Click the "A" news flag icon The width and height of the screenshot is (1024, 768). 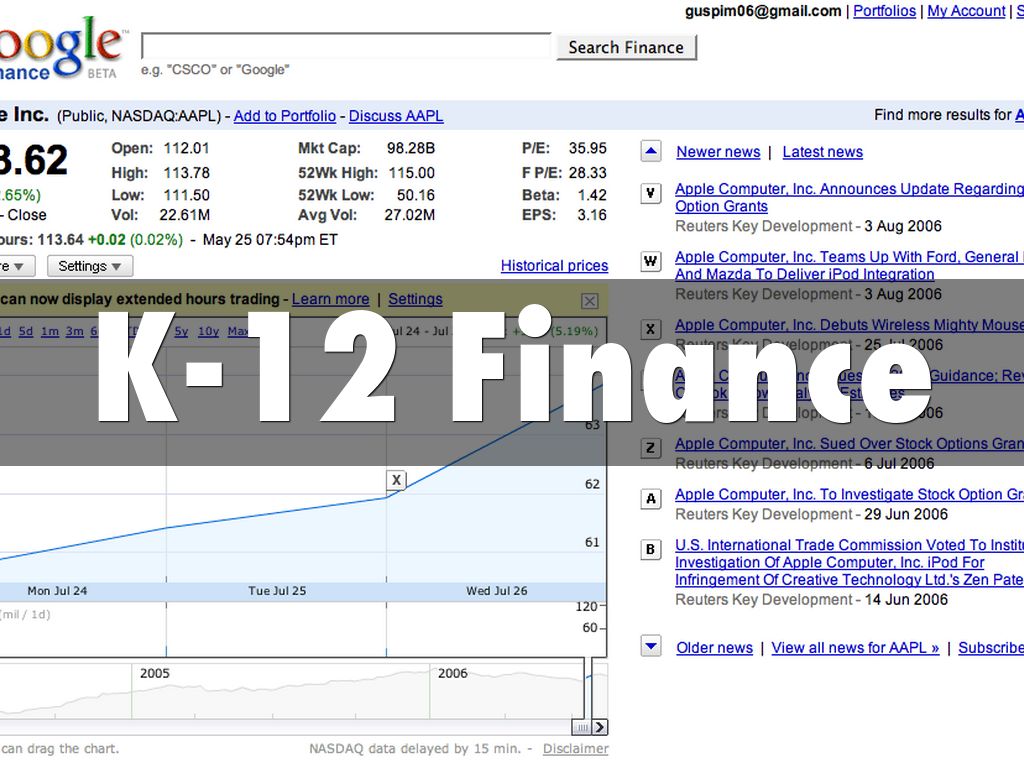(651, 499)
